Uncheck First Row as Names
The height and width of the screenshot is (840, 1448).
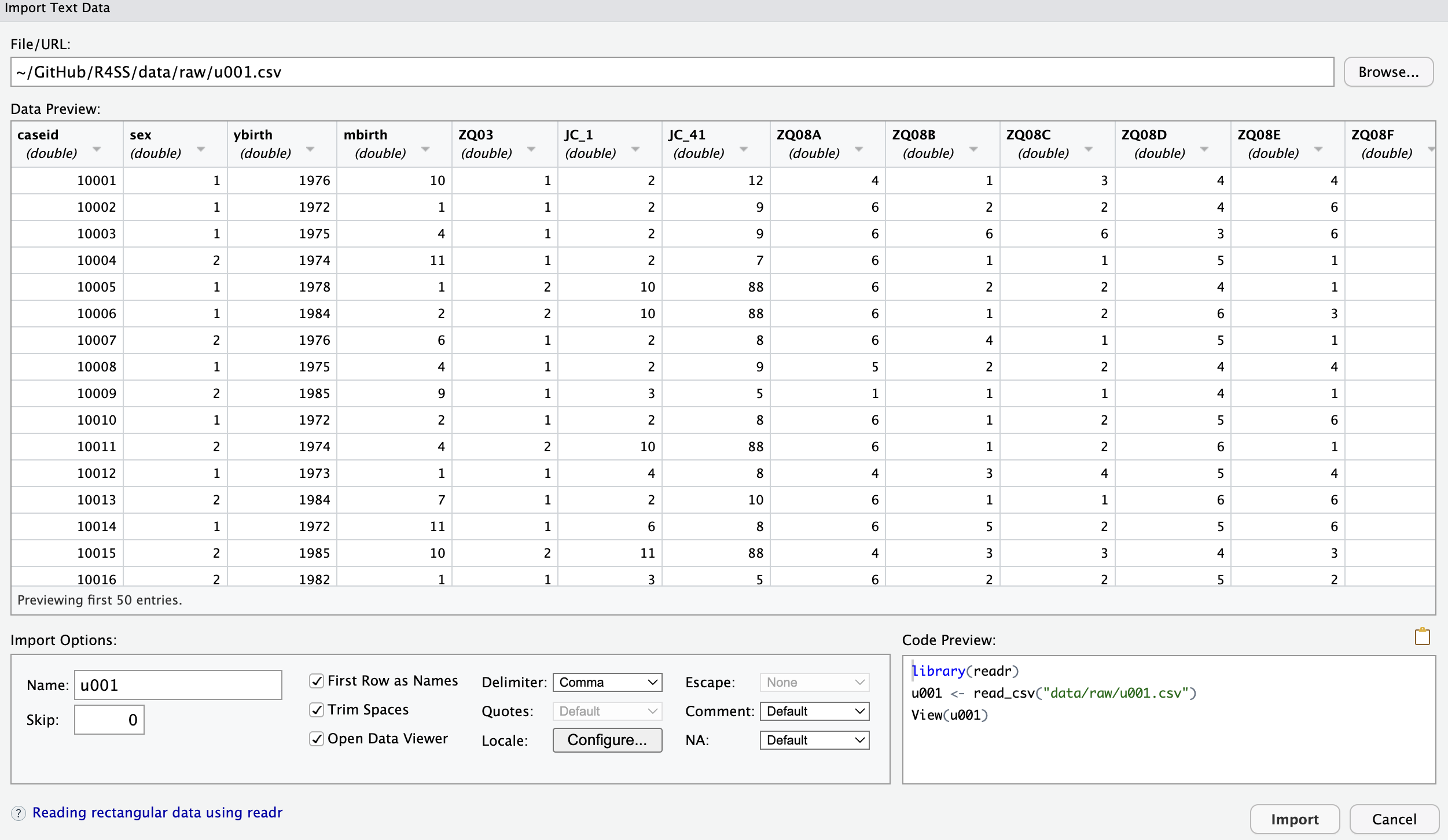317,681
